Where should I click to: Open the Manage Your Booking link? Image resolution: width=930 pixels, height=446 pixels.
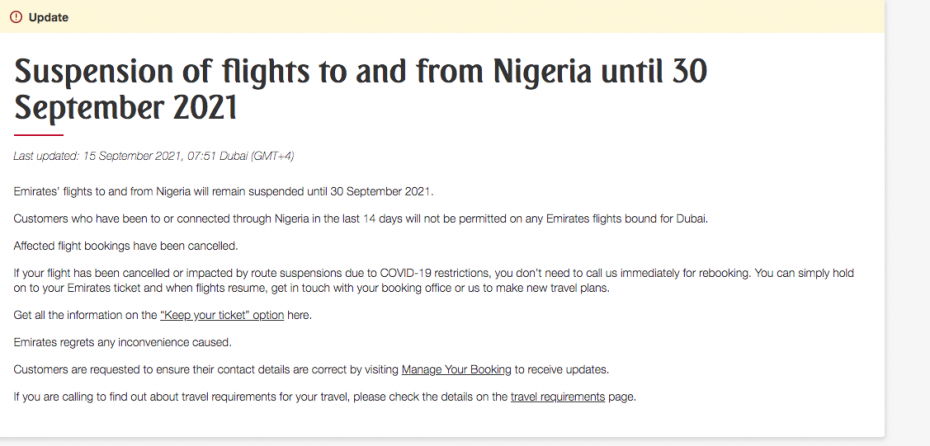456,370
